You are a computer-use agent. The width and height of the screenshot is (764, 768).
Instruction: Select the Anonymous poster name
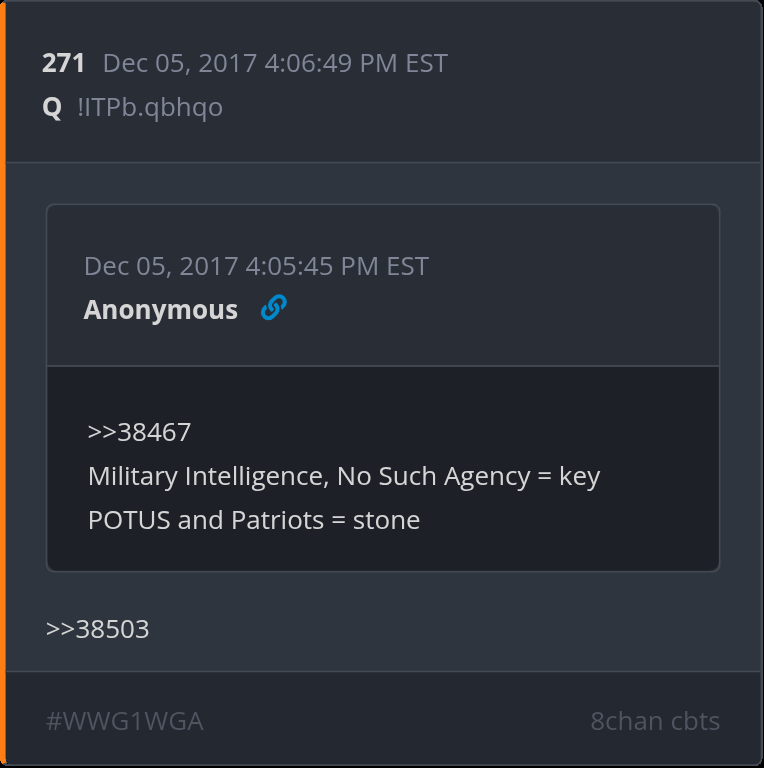160,310
